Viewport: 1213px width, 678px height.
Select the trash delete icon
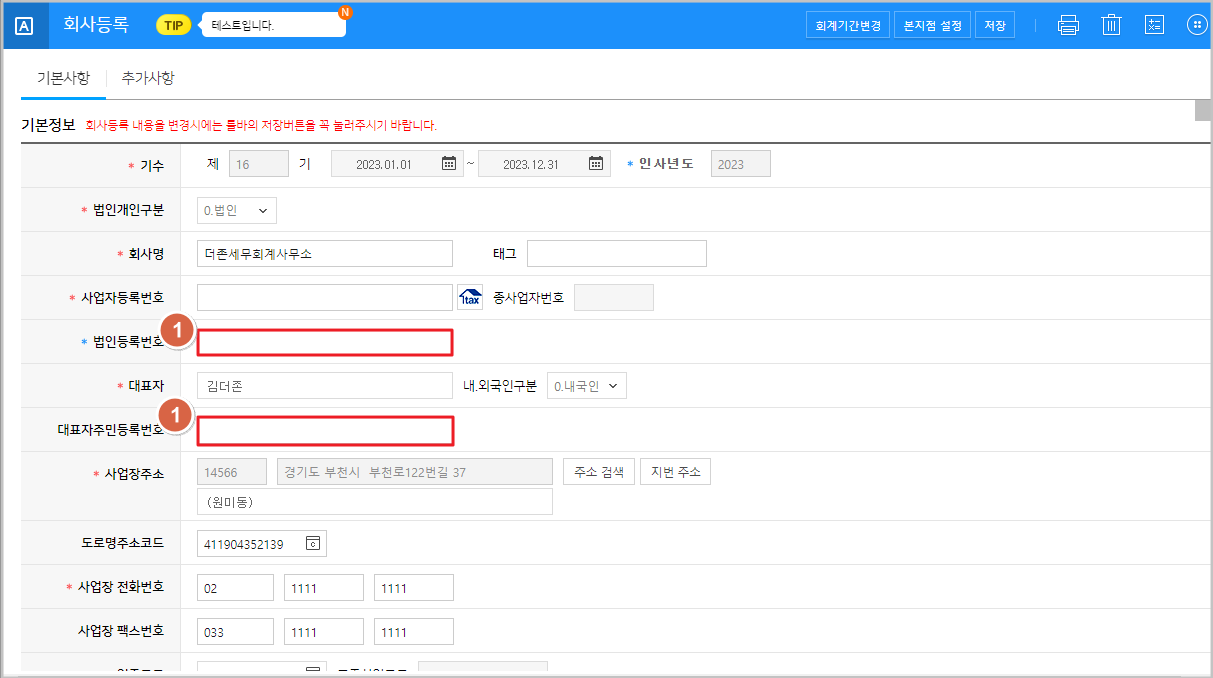[1111, 24]
